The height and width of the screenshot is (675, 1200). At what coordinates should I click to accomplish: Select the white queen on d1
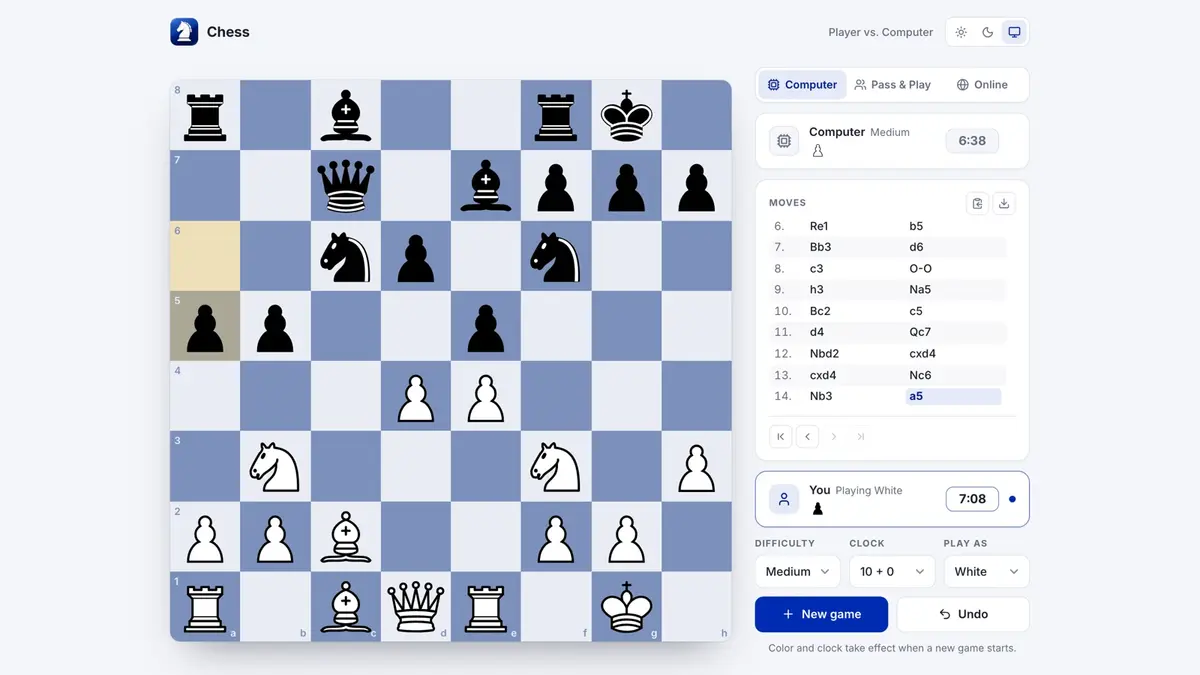pyautogui.click(x=416, y=606)
